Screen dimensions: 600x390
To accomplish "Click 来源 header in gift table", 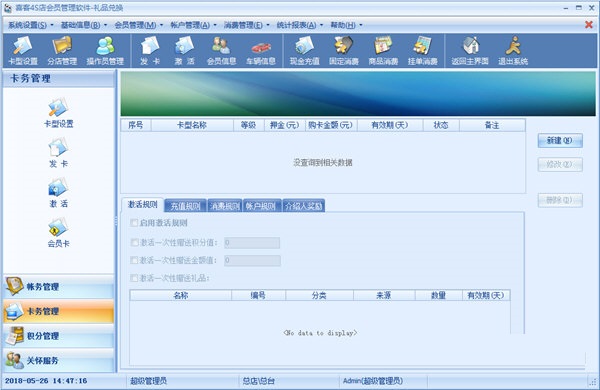I will 384,295.
